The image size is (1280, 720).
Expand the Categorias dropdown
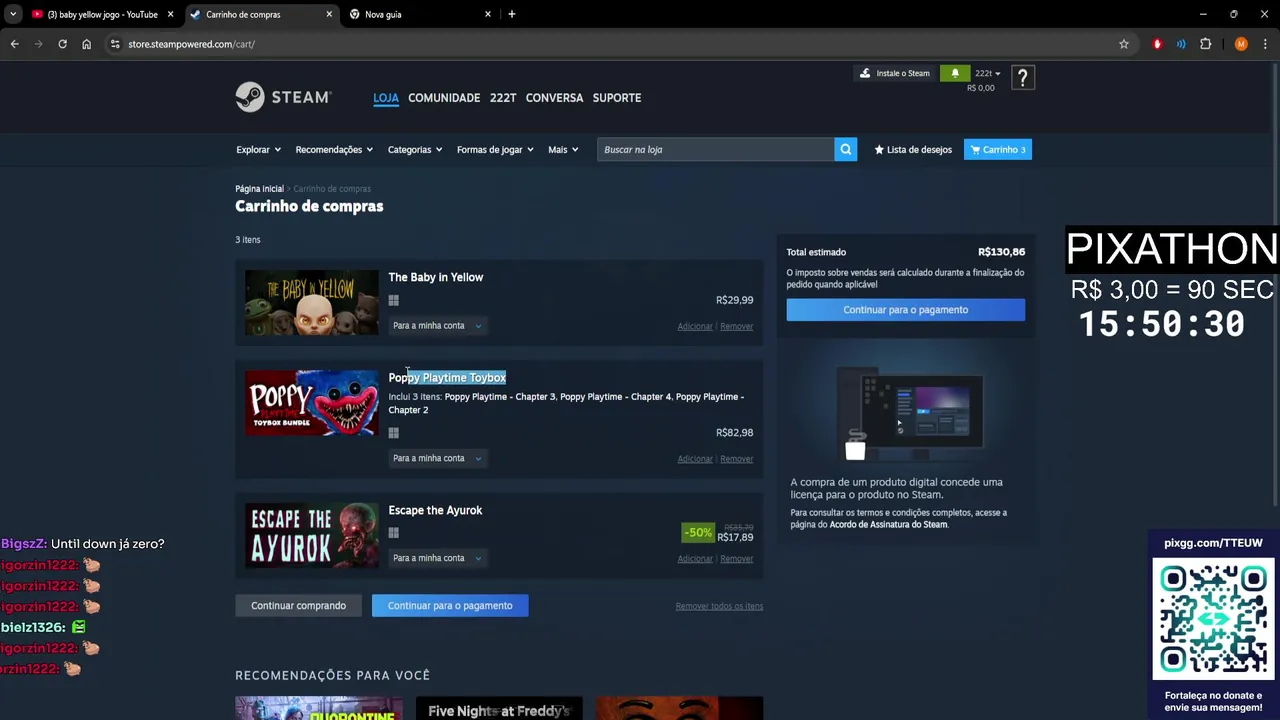415,149
